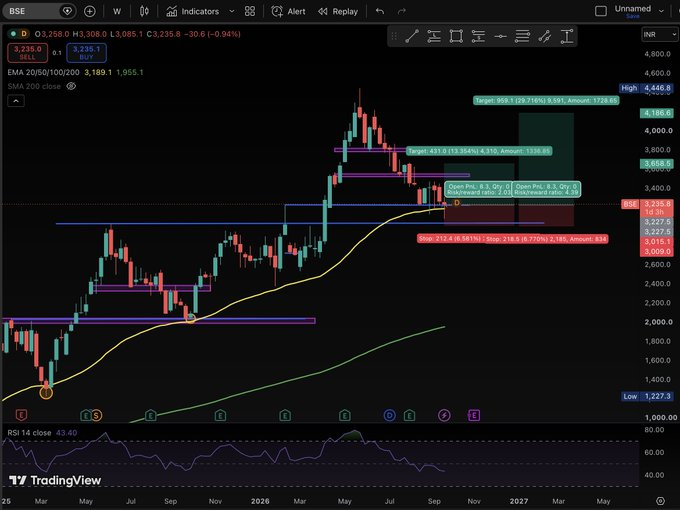Click the green 4,186.6 target price label
680x510 pixels.
point(657,114)
